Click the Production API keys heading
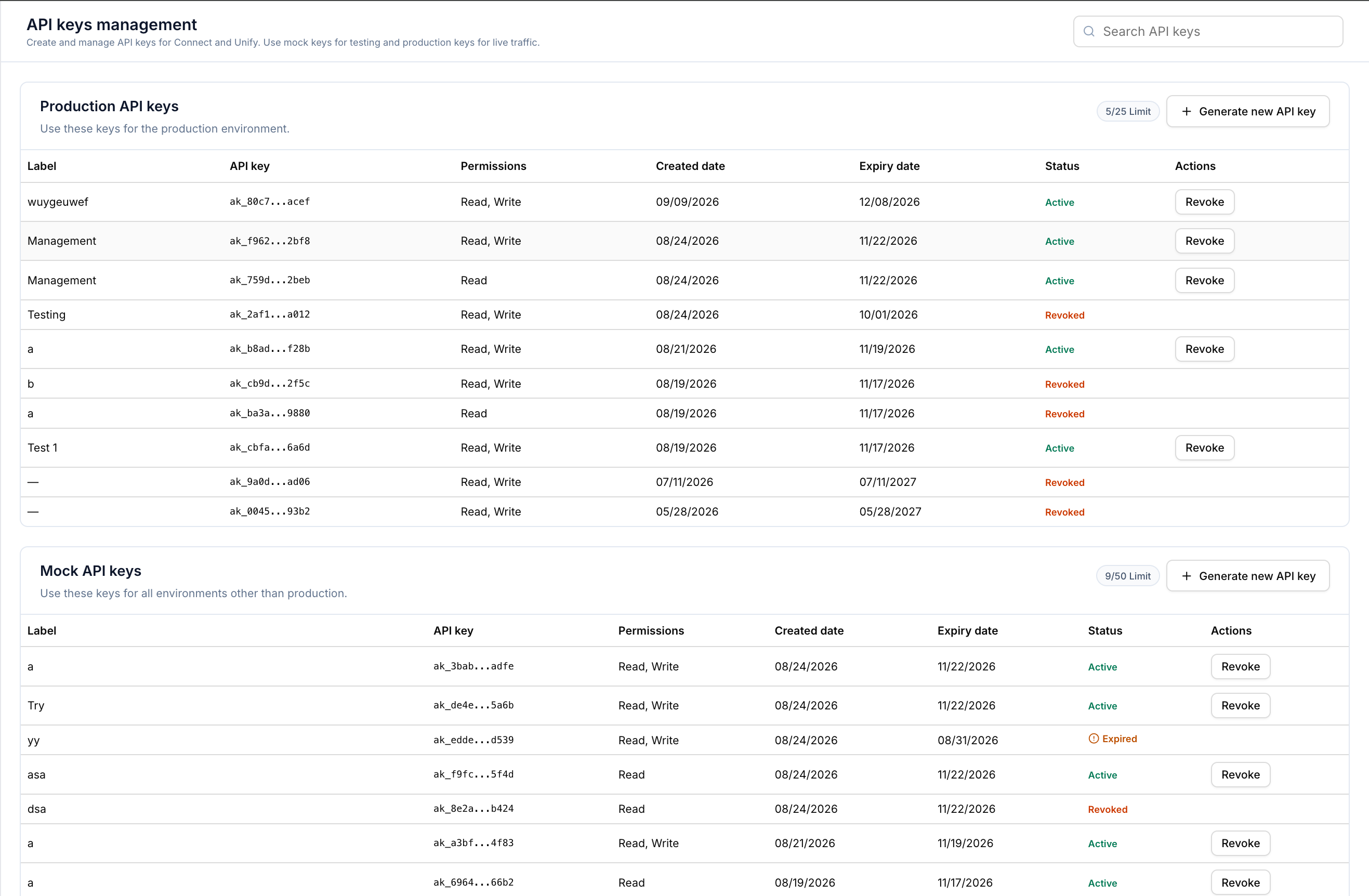The height and width of the screenshot is (896, 1369). click(109, 107)
